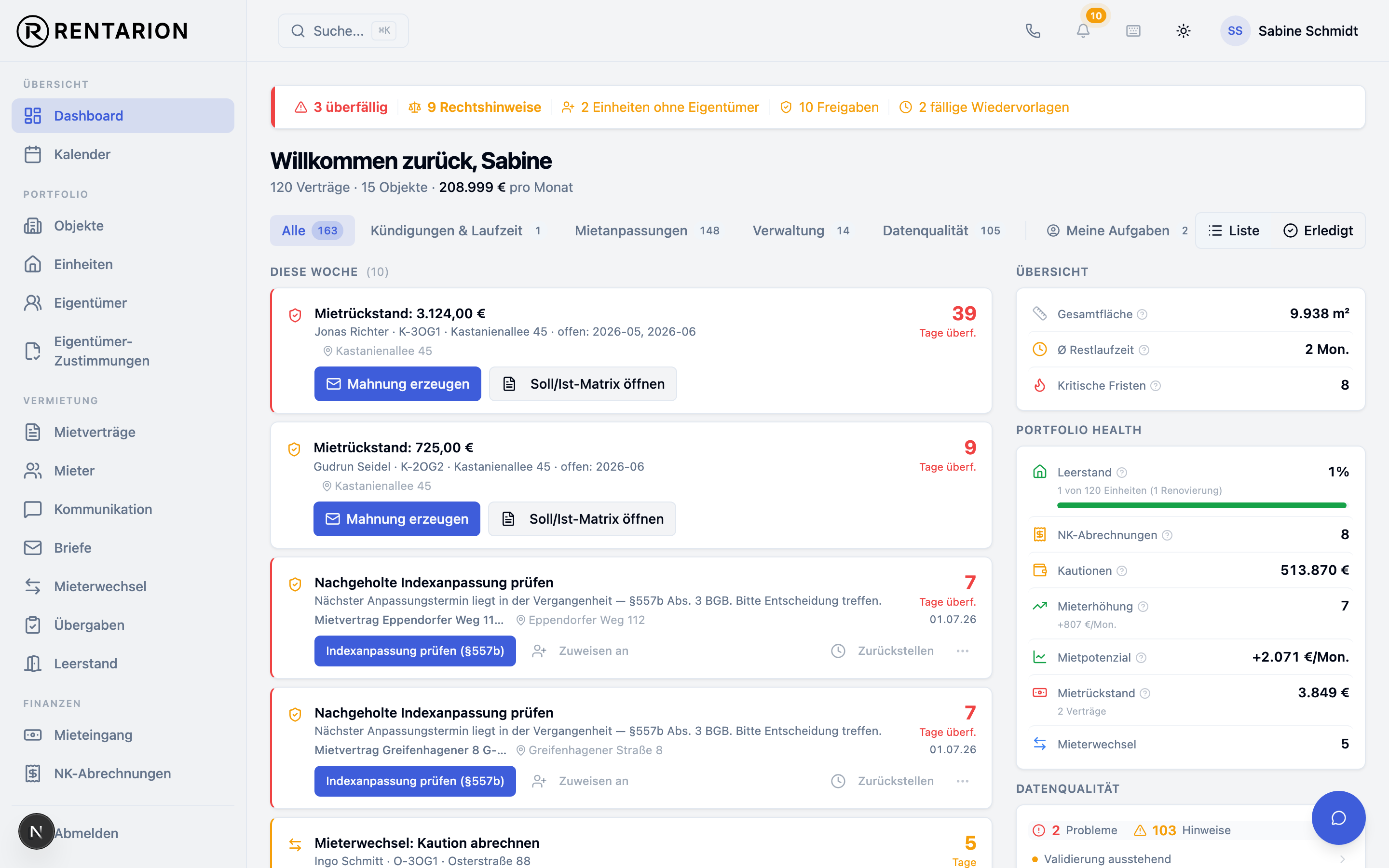The image size is (1389, 868).
Task: Open Mieter in sidebar
Action: (123, 471)
